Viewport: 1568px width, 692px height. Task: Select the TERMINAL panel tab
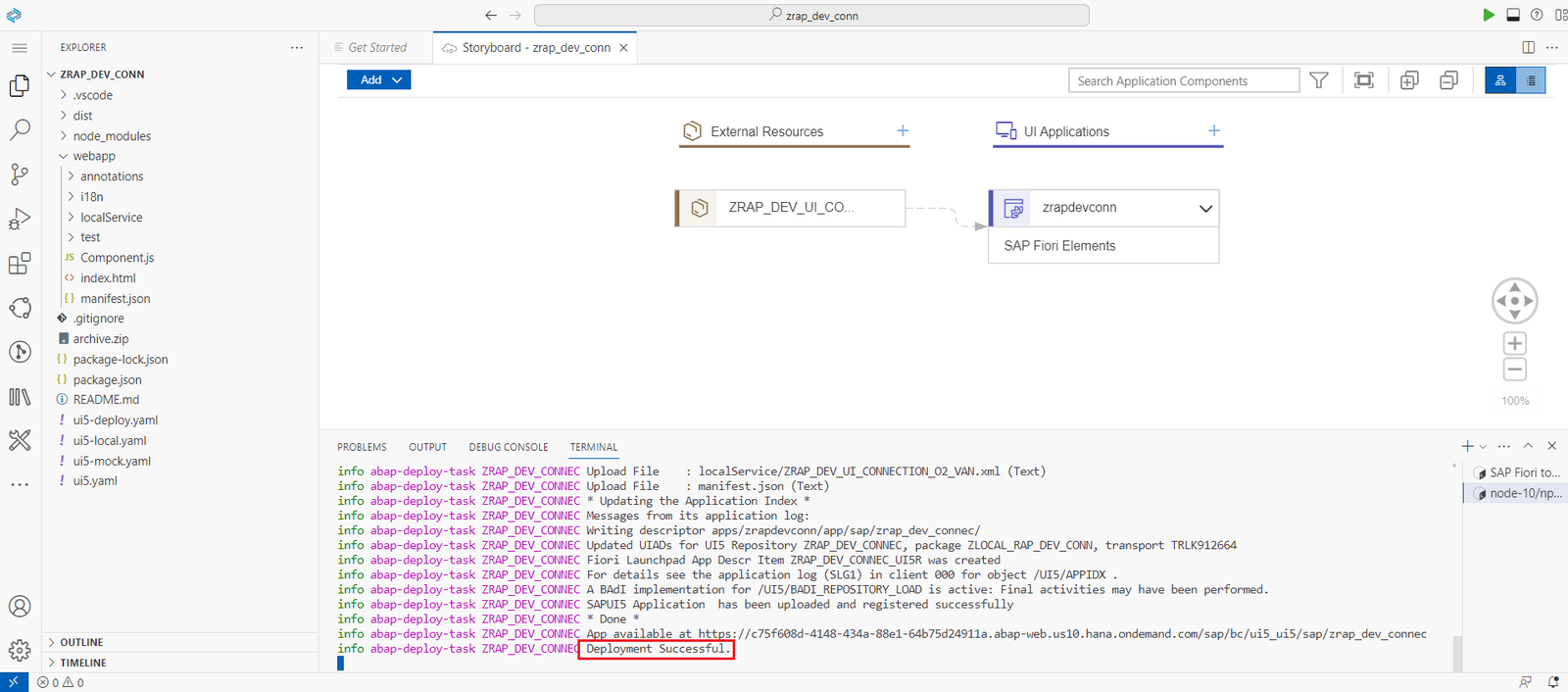[594, 447]
